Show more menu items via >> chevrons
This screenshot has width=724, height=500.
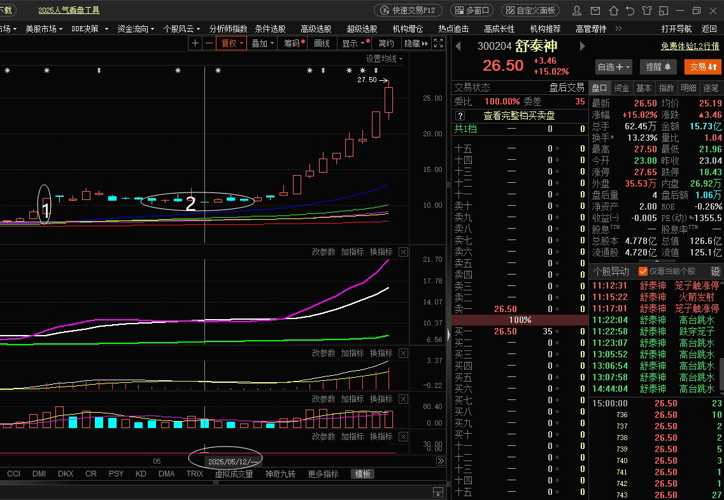[x=619, y=29]
